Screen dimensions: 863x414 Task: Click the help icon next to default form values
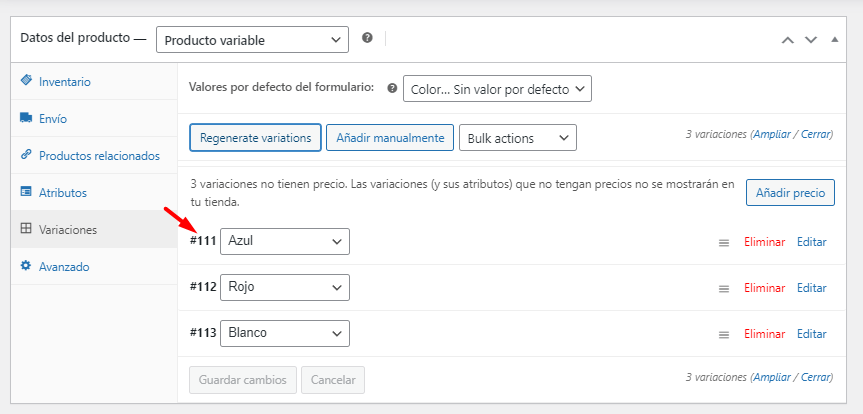392,88
